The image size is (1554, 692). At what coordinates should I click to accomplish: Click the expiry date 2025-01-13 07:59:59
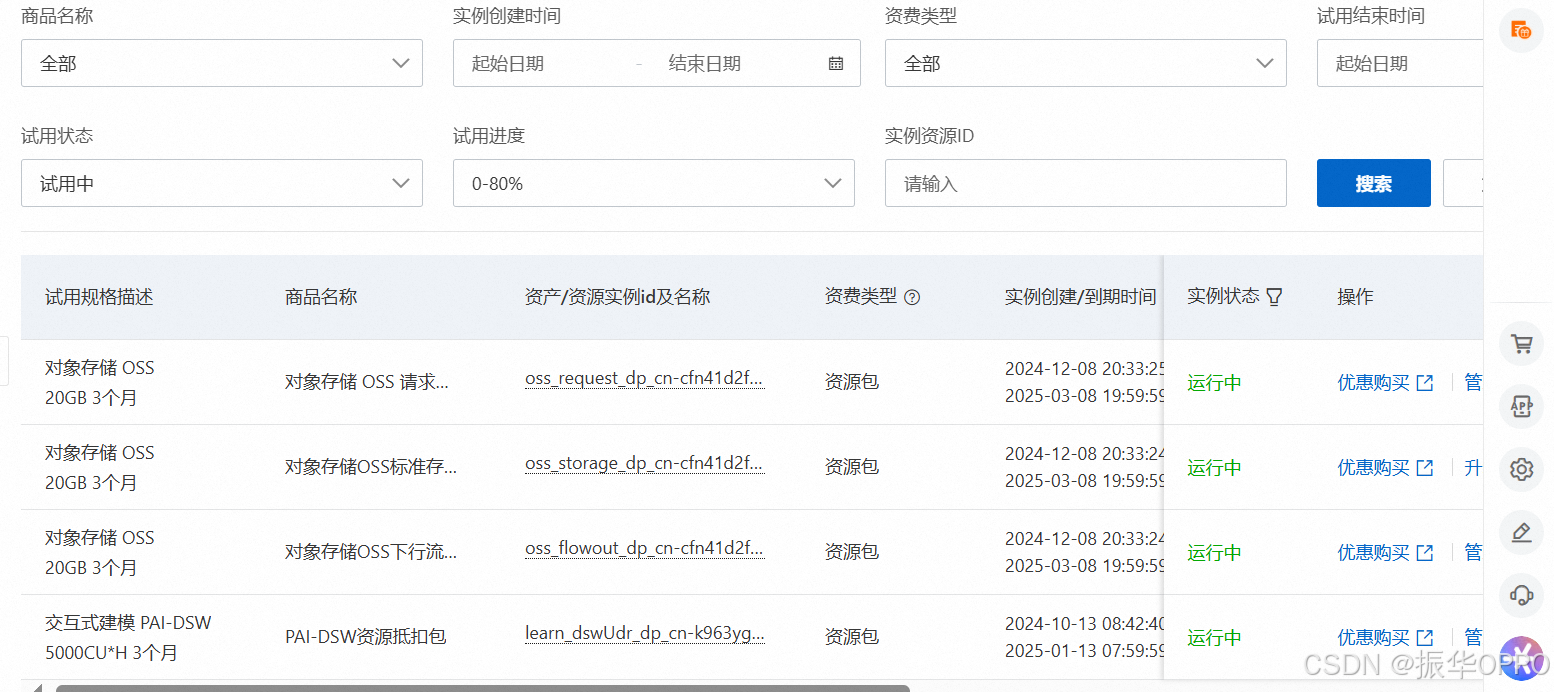[1085, 651]
